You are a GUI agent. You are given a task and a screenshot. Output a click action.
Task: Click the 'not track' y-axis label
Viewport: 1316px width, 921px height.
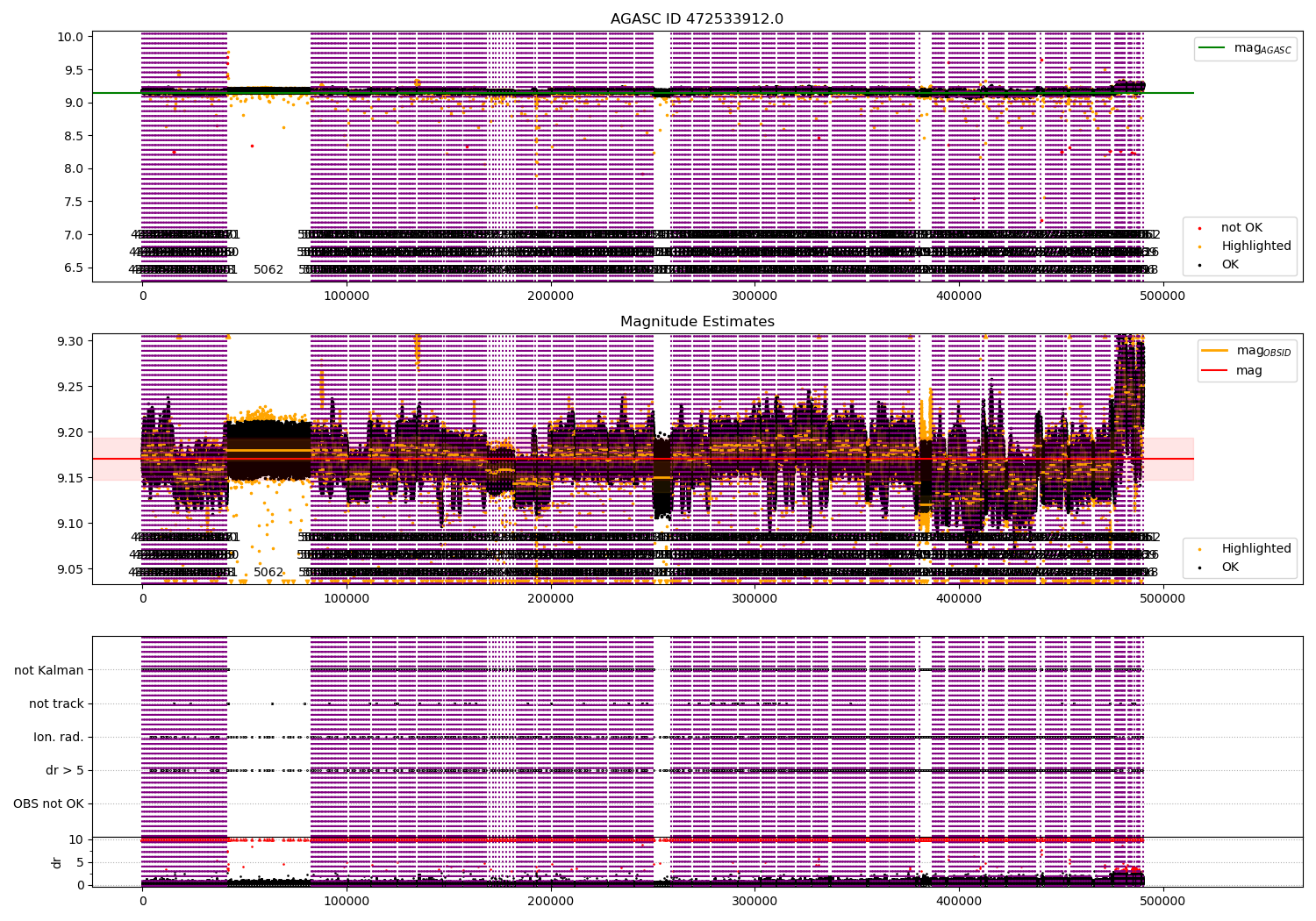coord(56,703)
